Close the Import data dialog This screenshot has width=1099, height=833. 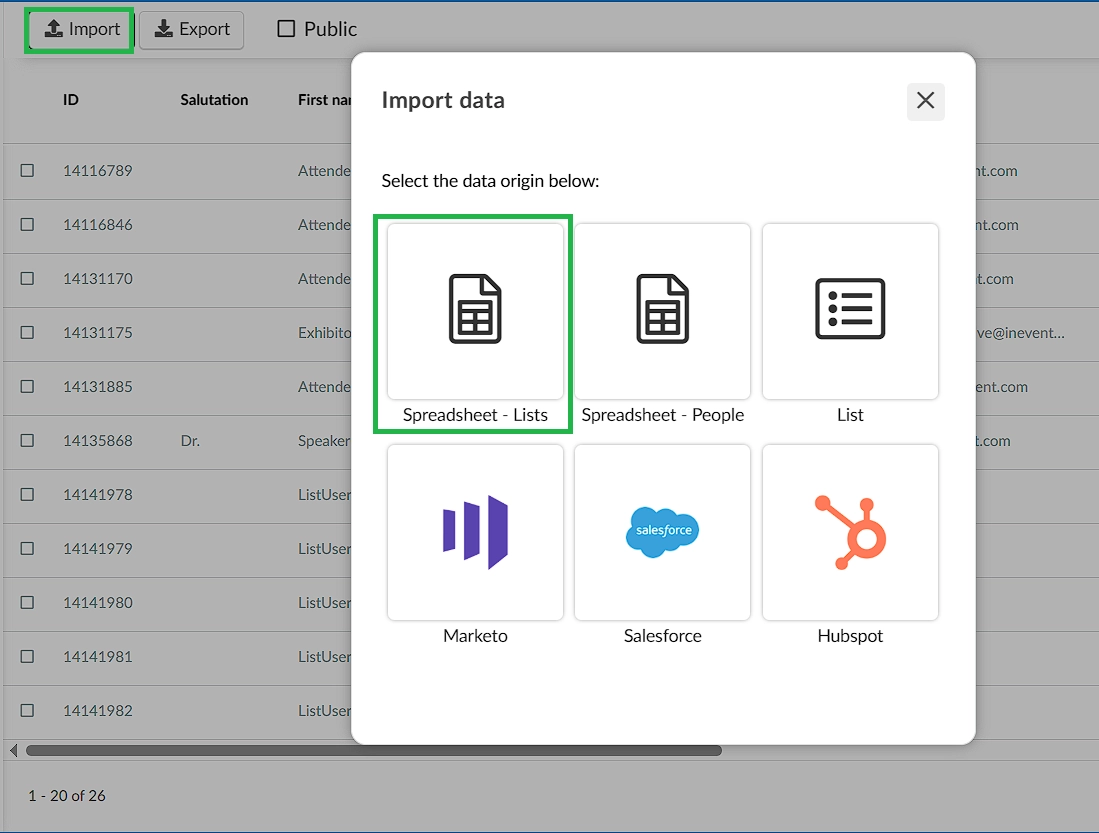click(925, 101)
